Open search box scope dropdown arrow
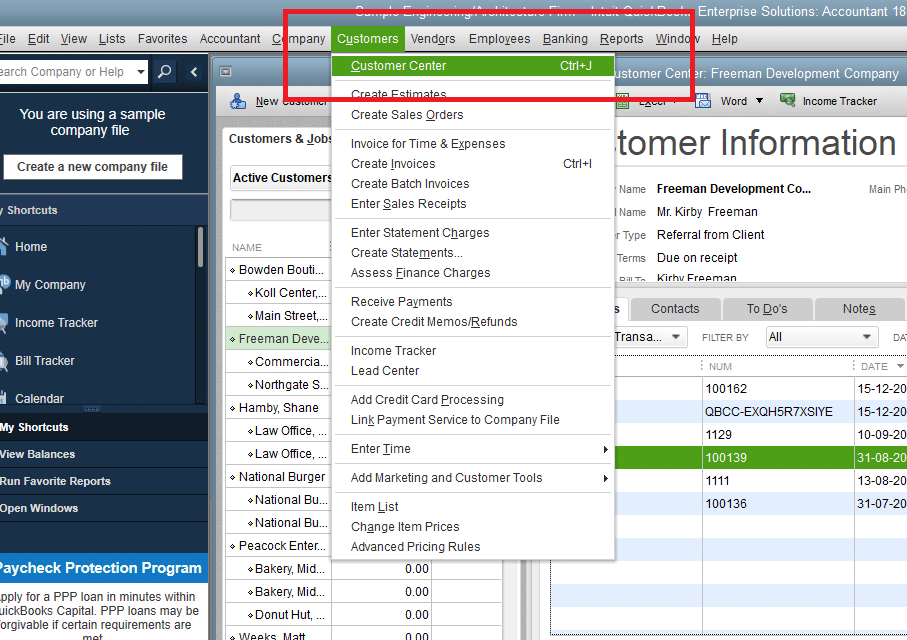The image size is (907, 640). pos(139,72)
